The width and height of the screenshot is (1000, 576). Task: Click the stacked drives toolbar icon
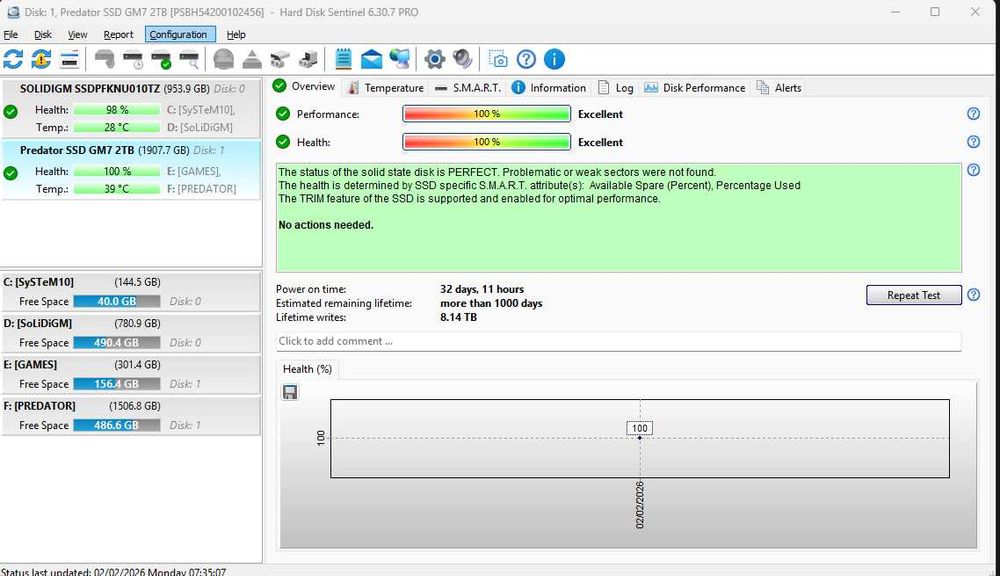point(308,59)
